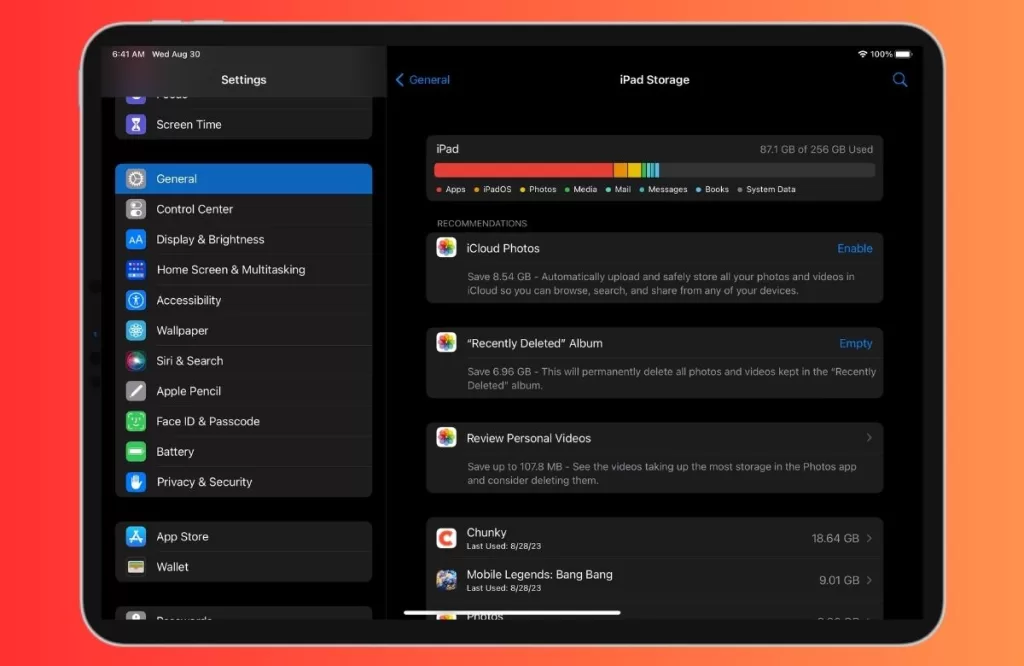The width and height of the screenshot is (1024, 666).
Task: Open Accessibility settings
Action: click(x=244, y=300)
